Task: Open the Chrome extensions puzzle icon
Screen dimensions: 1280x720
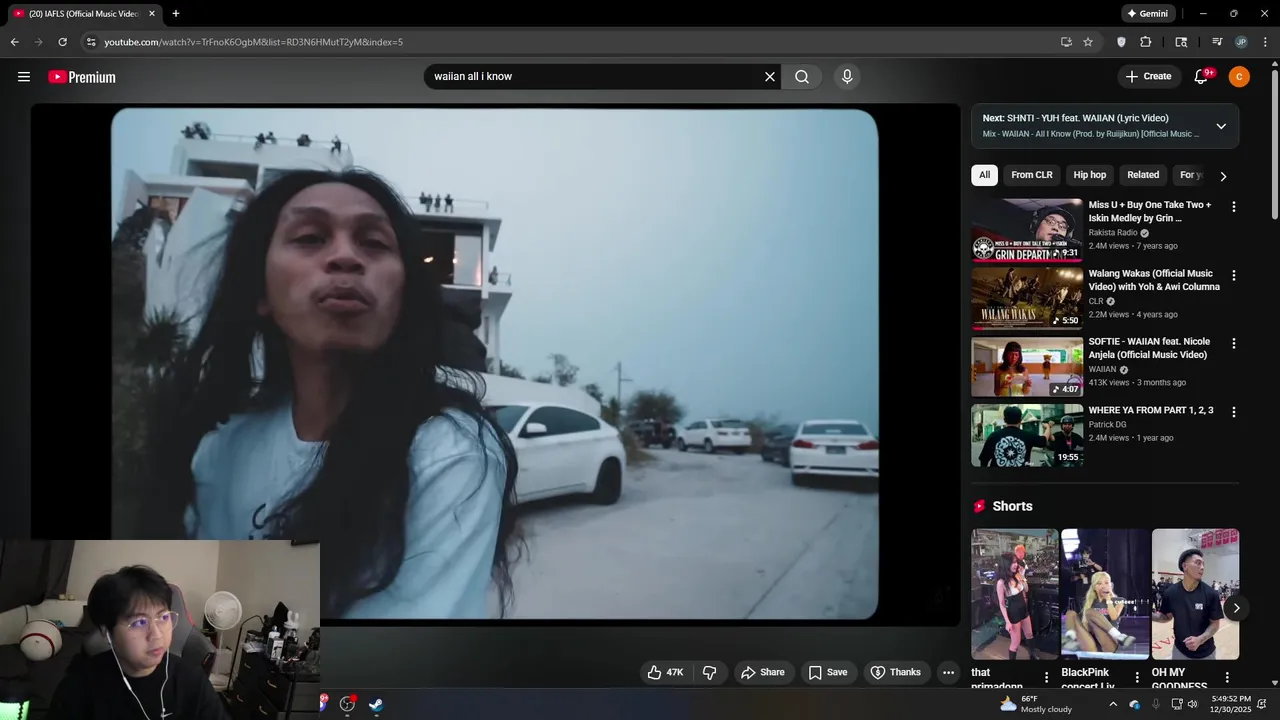Action: tap(1146, 42)
